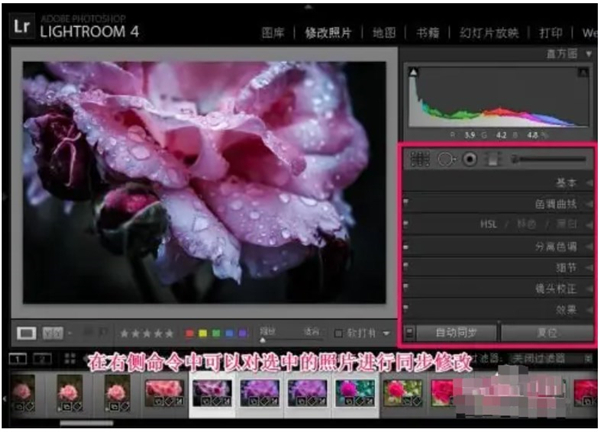Select the red eye correction tool
The width and height of the screenshot is (600, 432).
(469, 158)
